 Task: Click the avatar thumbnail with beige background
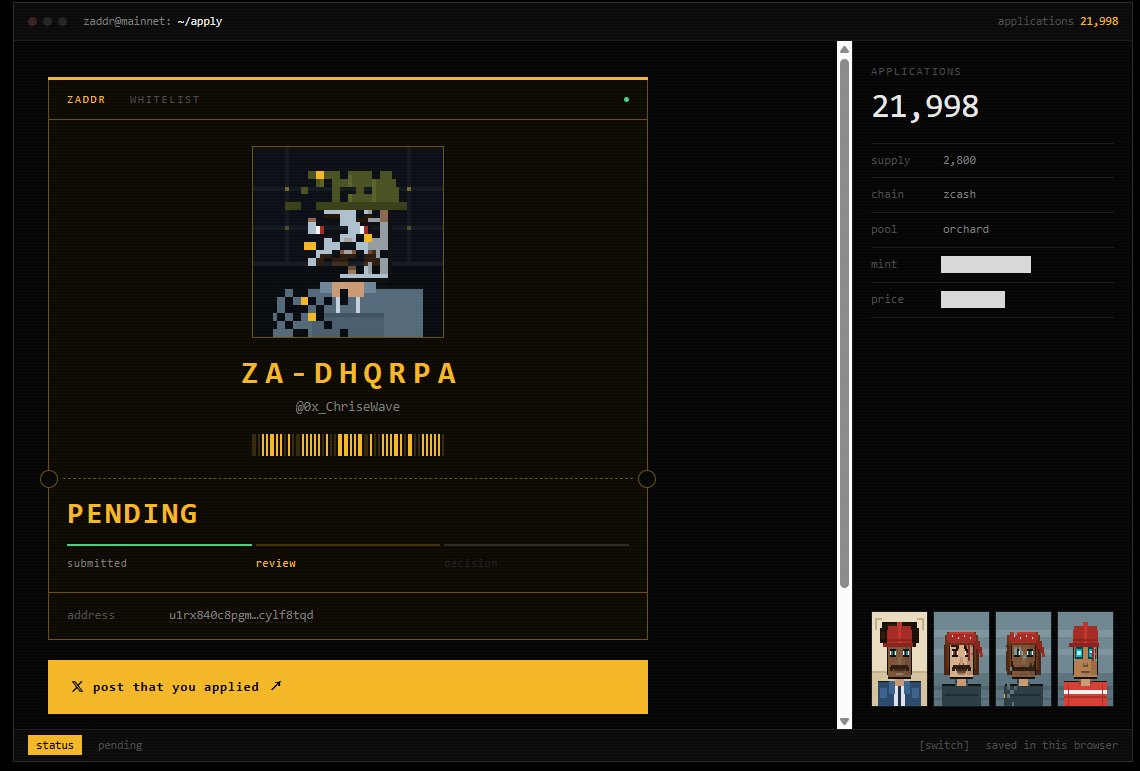pyautogui.click(x=899, y=659)
